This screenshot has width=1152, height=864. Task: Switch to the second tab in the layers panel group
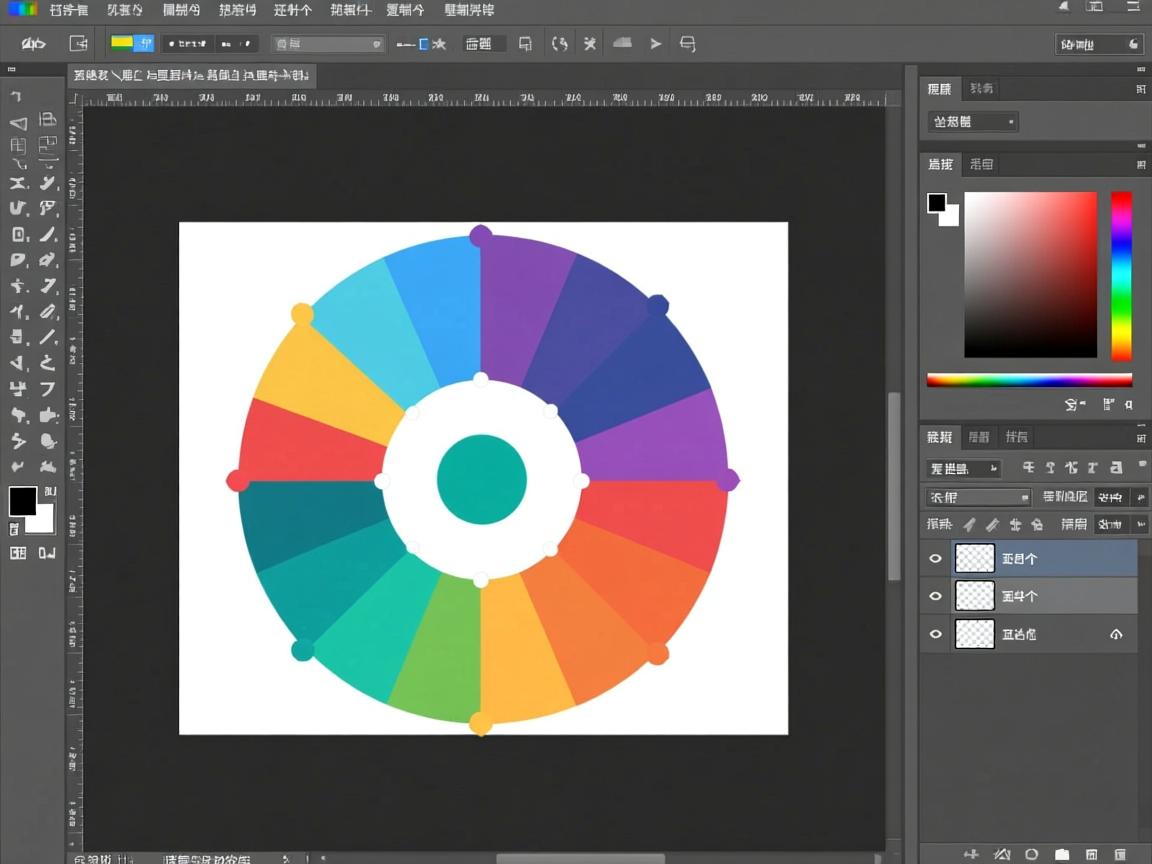coord(979,437)
